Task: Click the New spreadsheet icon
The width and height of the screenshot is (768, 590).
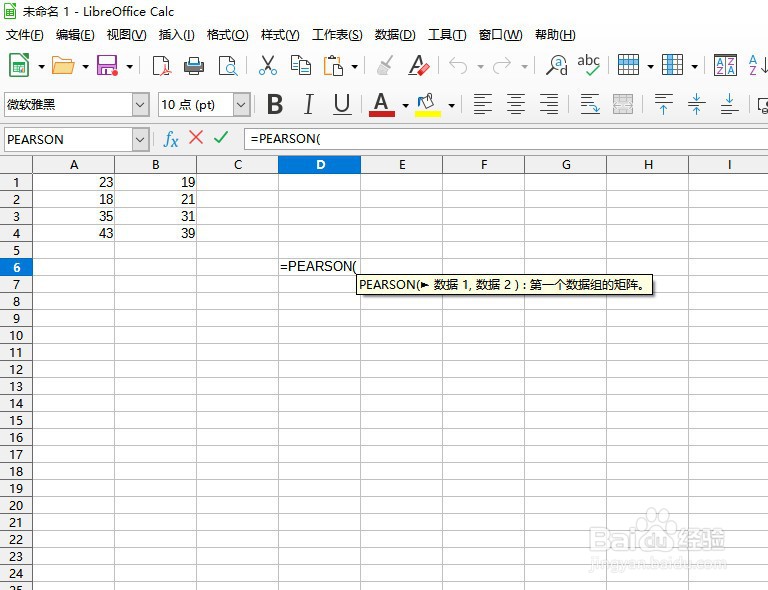Action: [x=20, y=65]
